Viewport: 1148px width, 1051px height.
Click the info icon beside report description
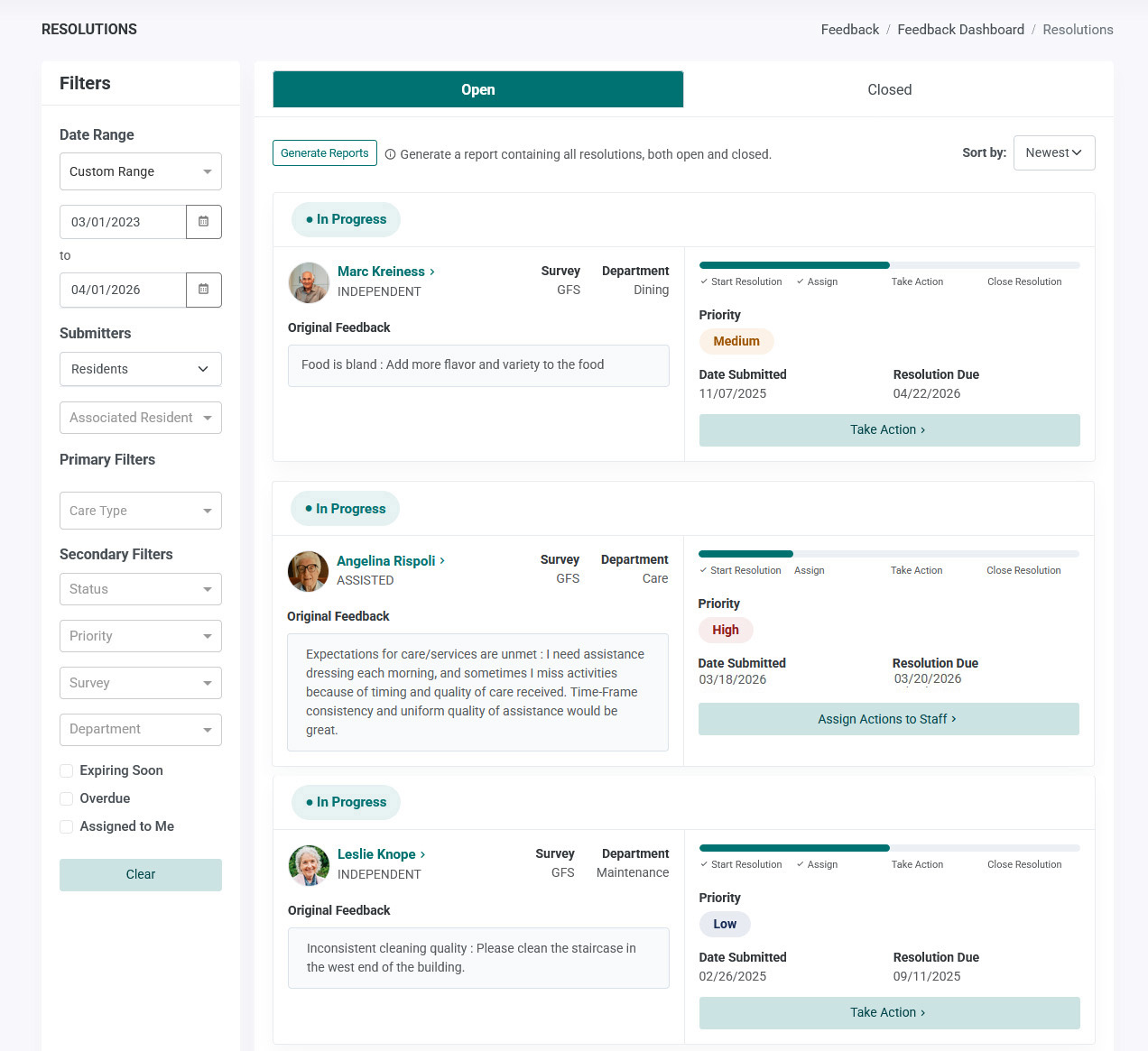pos(391,154)
